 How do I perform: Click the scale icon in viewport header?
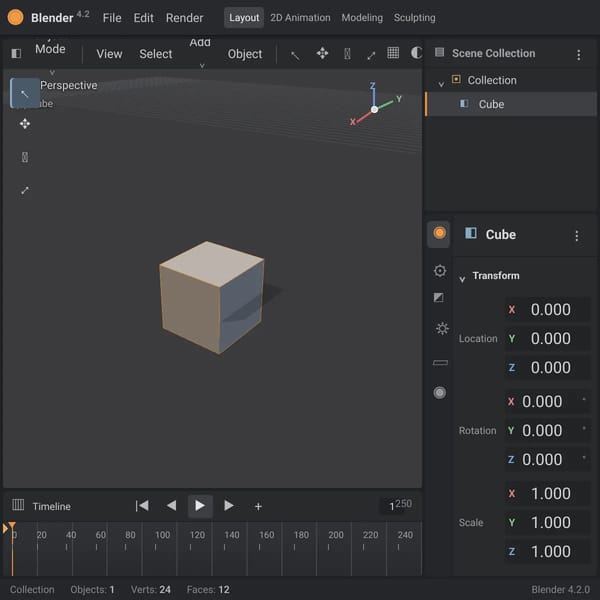371,56
